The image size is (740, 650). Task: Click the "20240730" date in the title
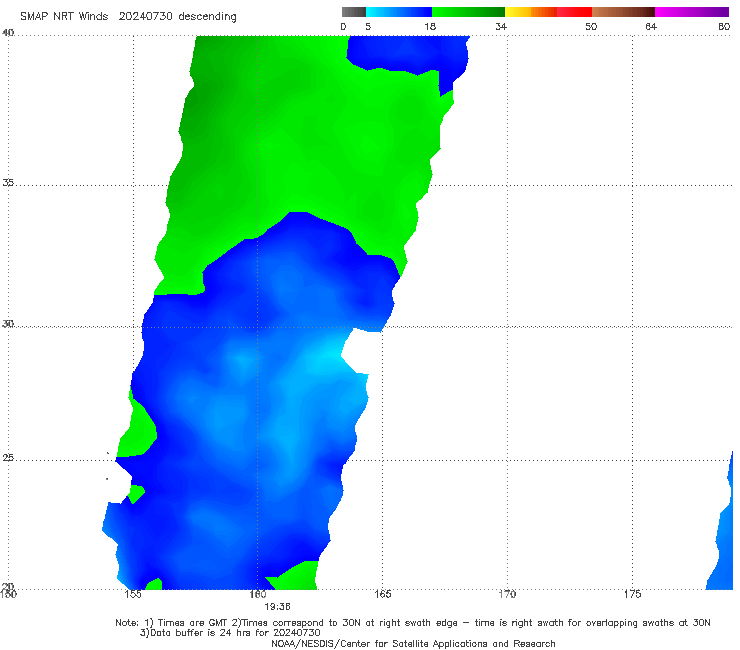click(x=146, y=16)
